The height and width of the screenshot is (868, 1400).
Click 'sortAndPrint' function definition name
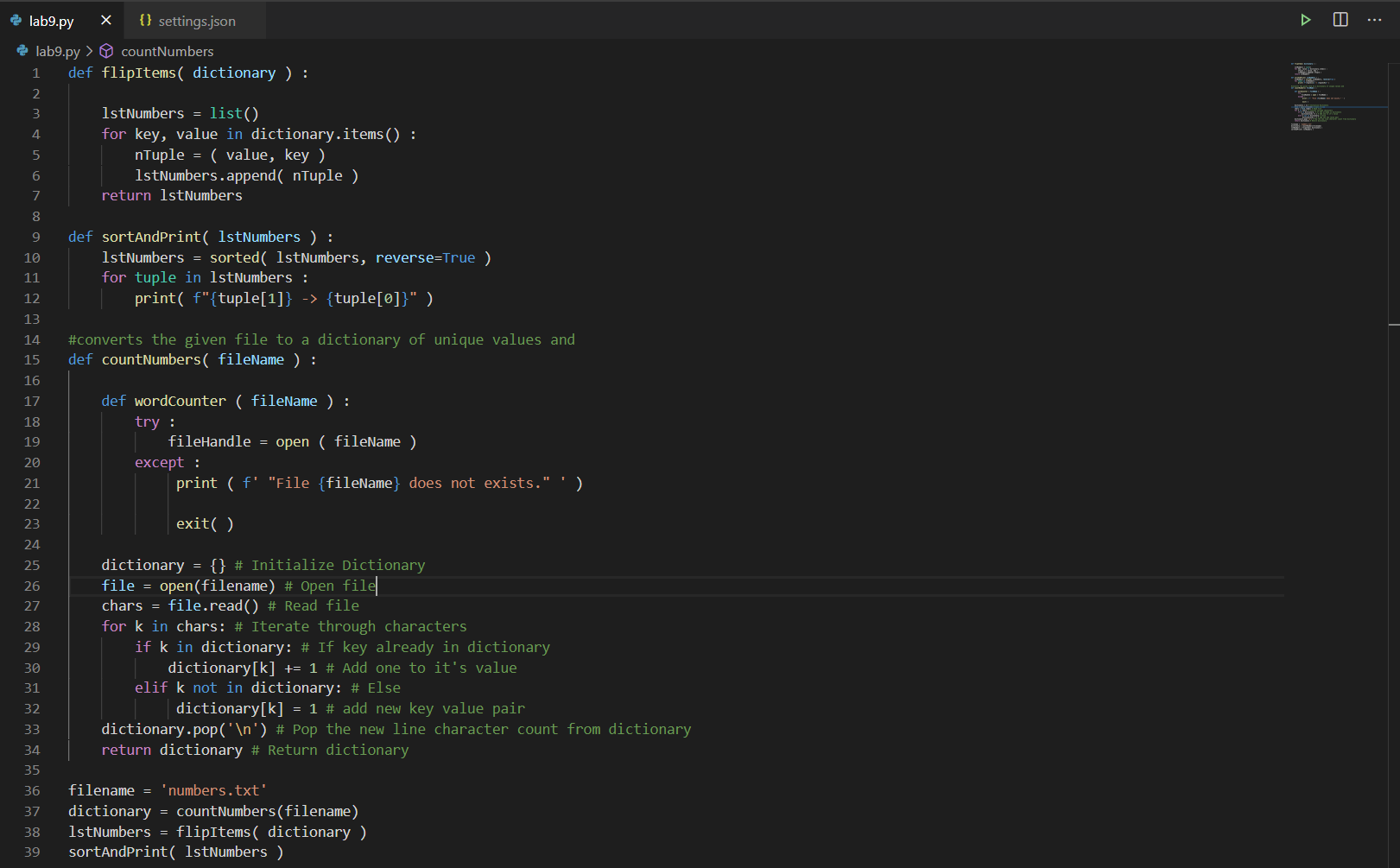pos(151,237)
